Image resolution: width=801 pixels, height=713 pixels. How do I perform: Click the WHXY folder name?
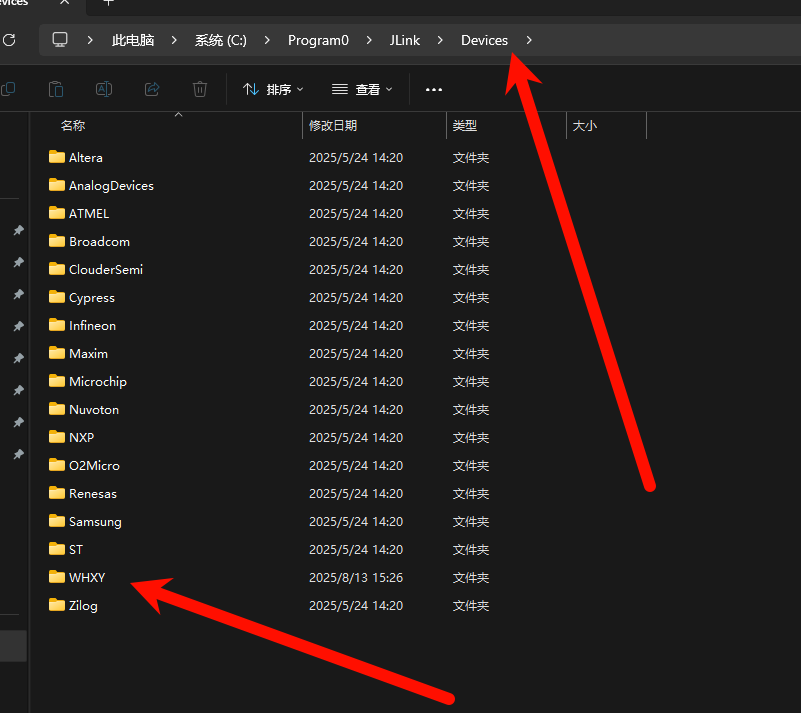tap(87, 578)
